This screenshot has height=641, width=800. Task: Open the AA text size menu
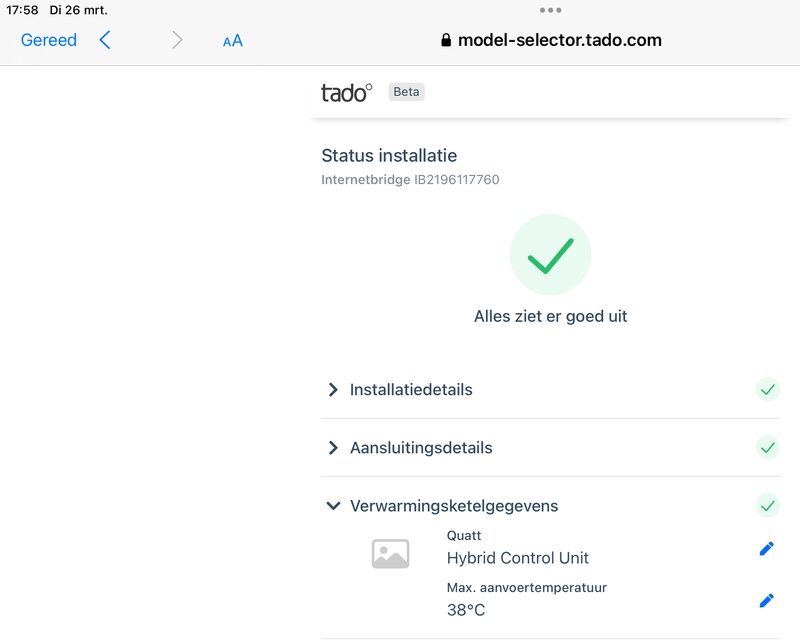pyautogui.click(x=233, y=41)
